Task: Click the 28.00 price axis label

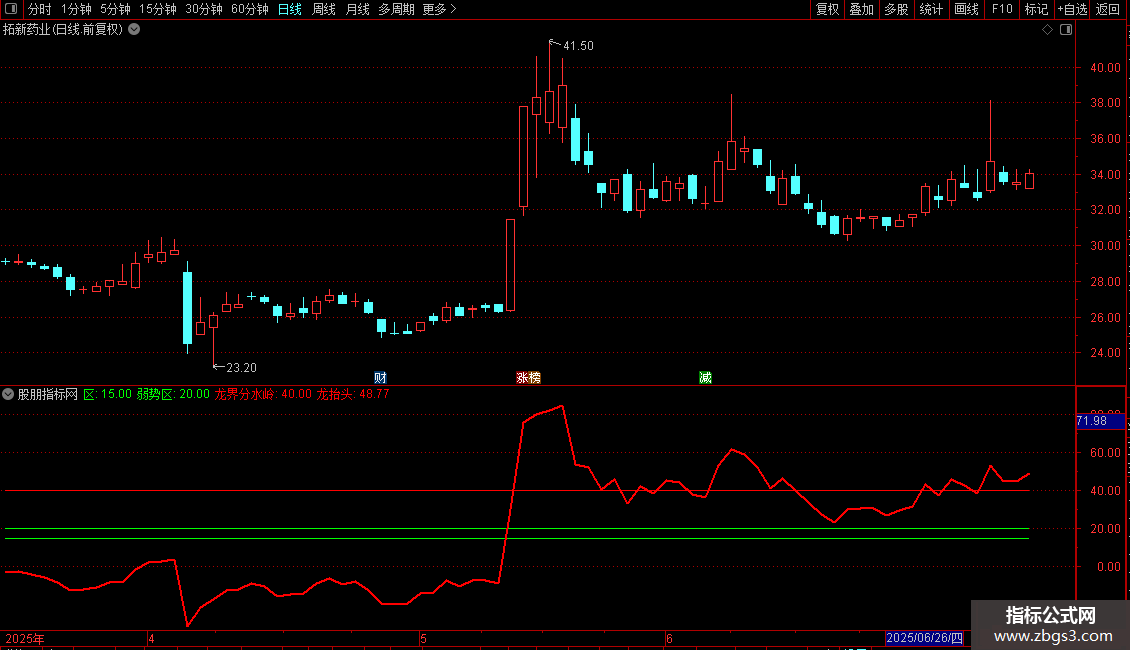Action: [x=1105, y=282]
